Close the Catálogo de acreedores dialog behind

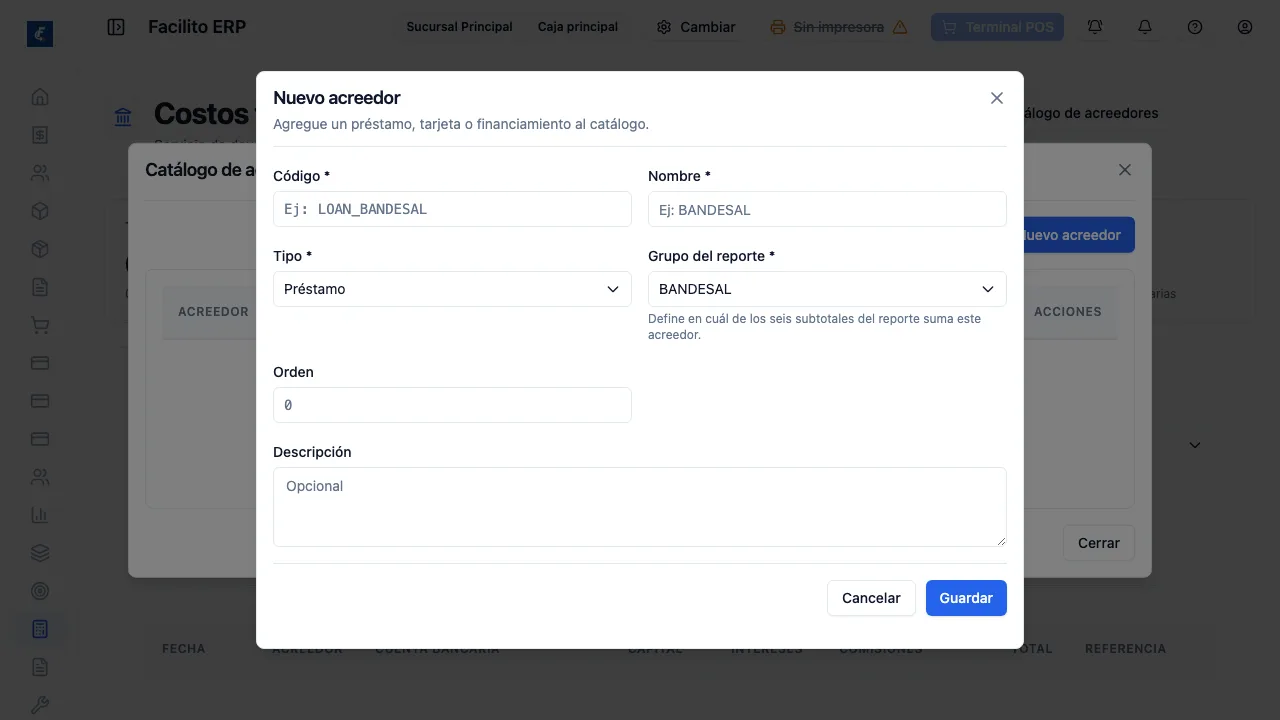[1125, 170]
